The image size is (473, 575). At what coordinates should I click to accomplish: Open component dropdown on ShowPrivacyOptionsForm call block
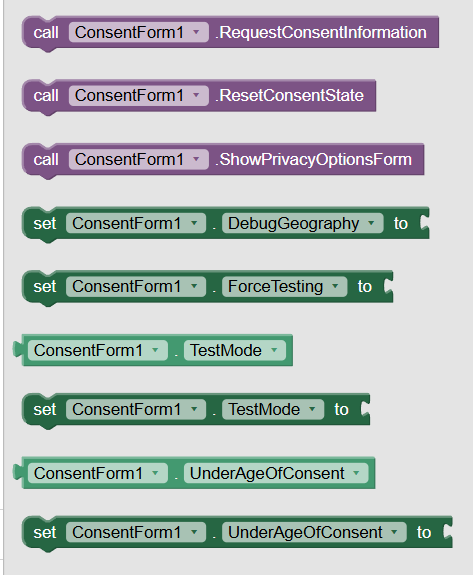[x=139, y=160]
